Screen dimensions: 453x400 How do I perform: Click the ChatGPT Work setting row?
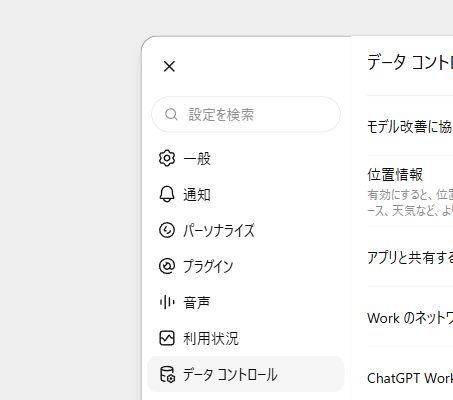pyautogui.click(x=410, y=378)
